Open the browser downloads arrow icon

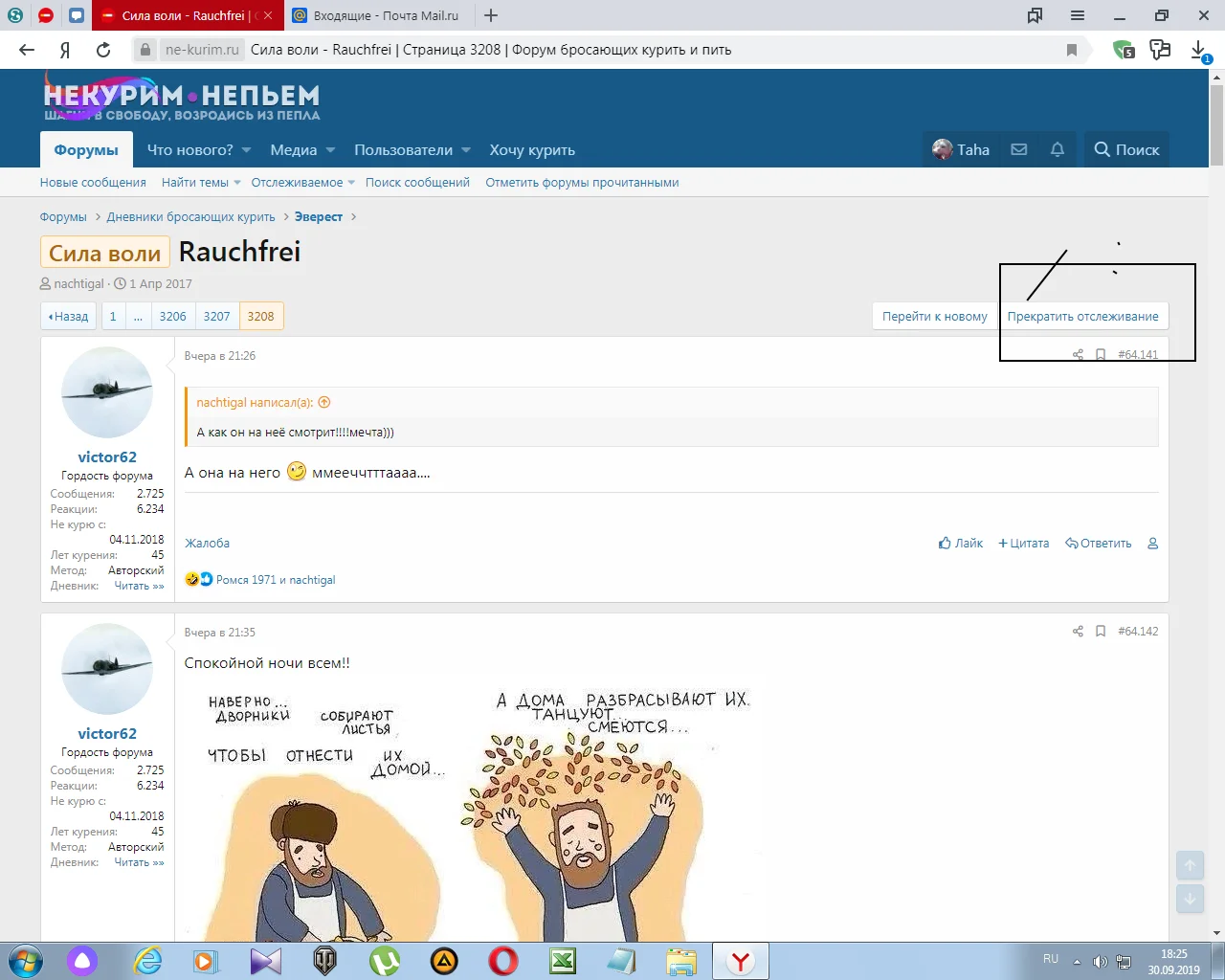(1199, 50)
